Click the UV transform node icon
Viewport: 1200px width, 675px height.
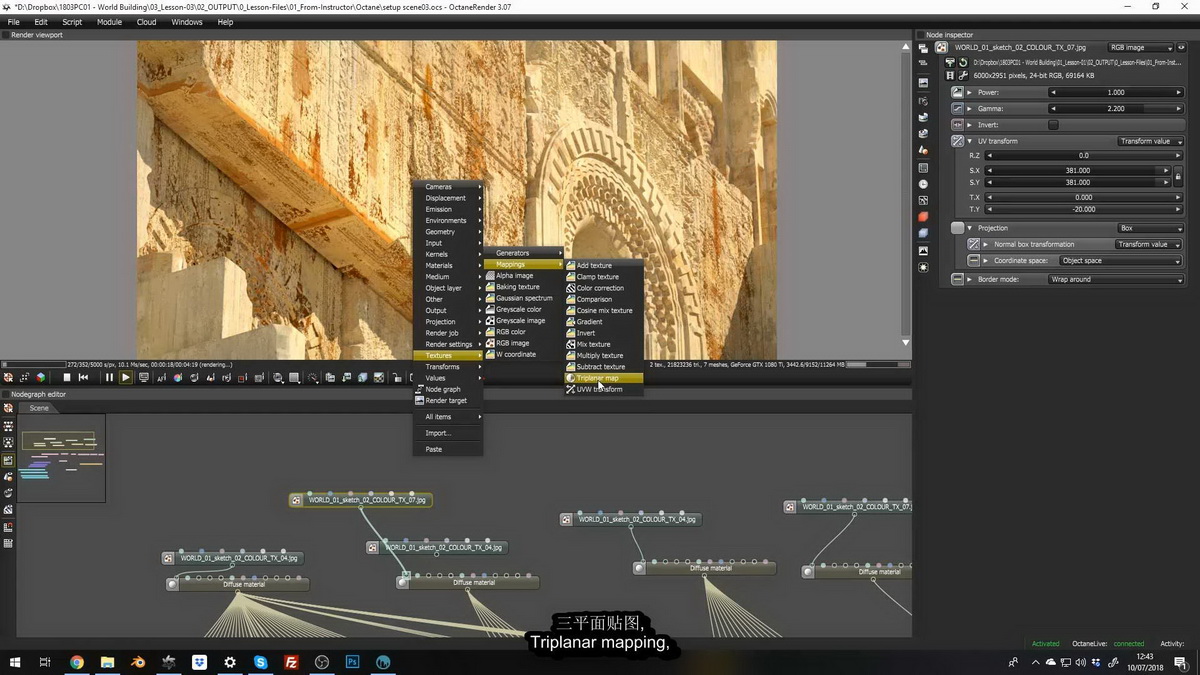coord(957,141)
